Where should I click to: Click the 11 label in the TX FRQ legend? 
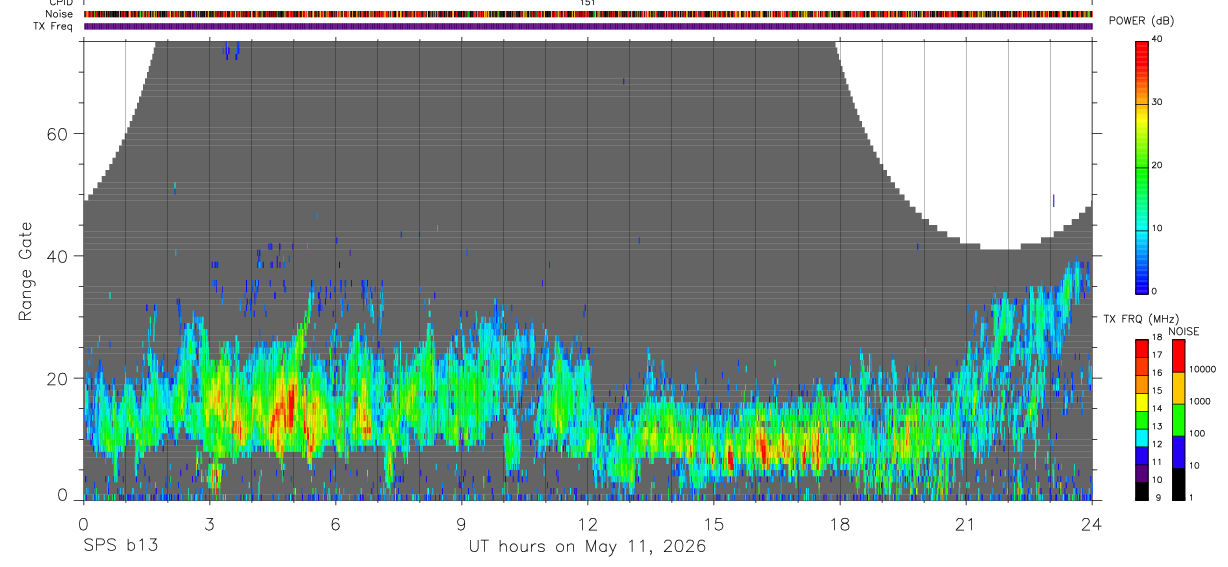click(x=1157, y=462)
